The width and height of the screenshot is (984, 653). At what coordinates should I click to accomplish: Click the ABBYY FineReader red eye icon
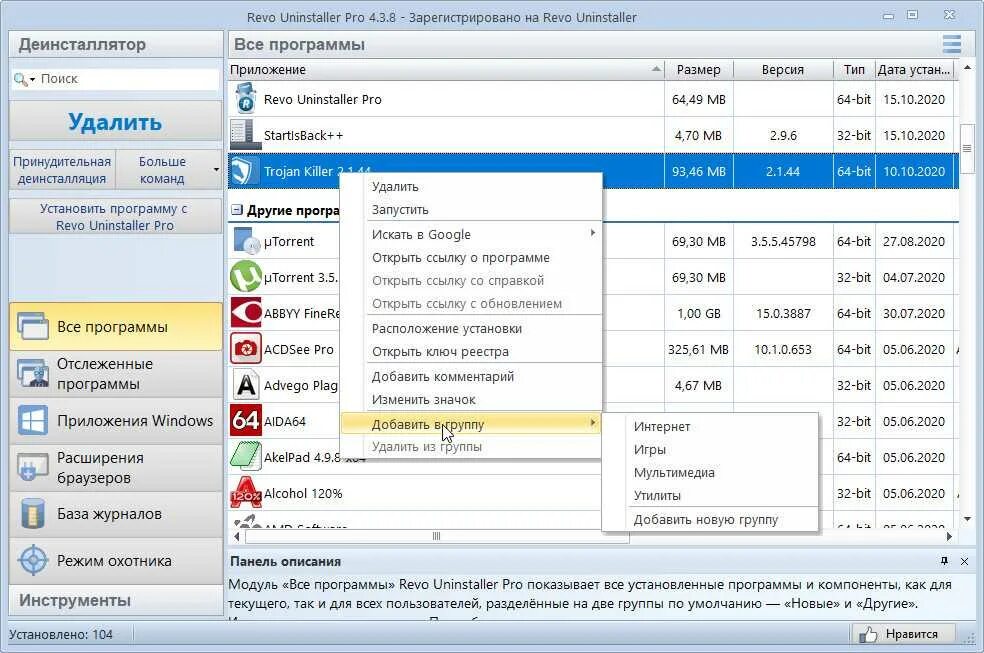point(245,312)
